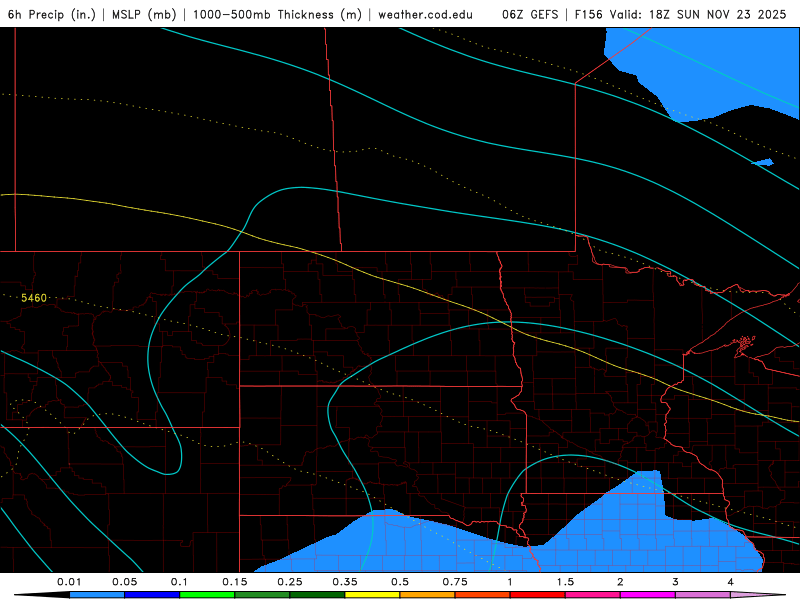Click the 'MSLP (mb)' header label
800x600 pixels.
(144, 14)
